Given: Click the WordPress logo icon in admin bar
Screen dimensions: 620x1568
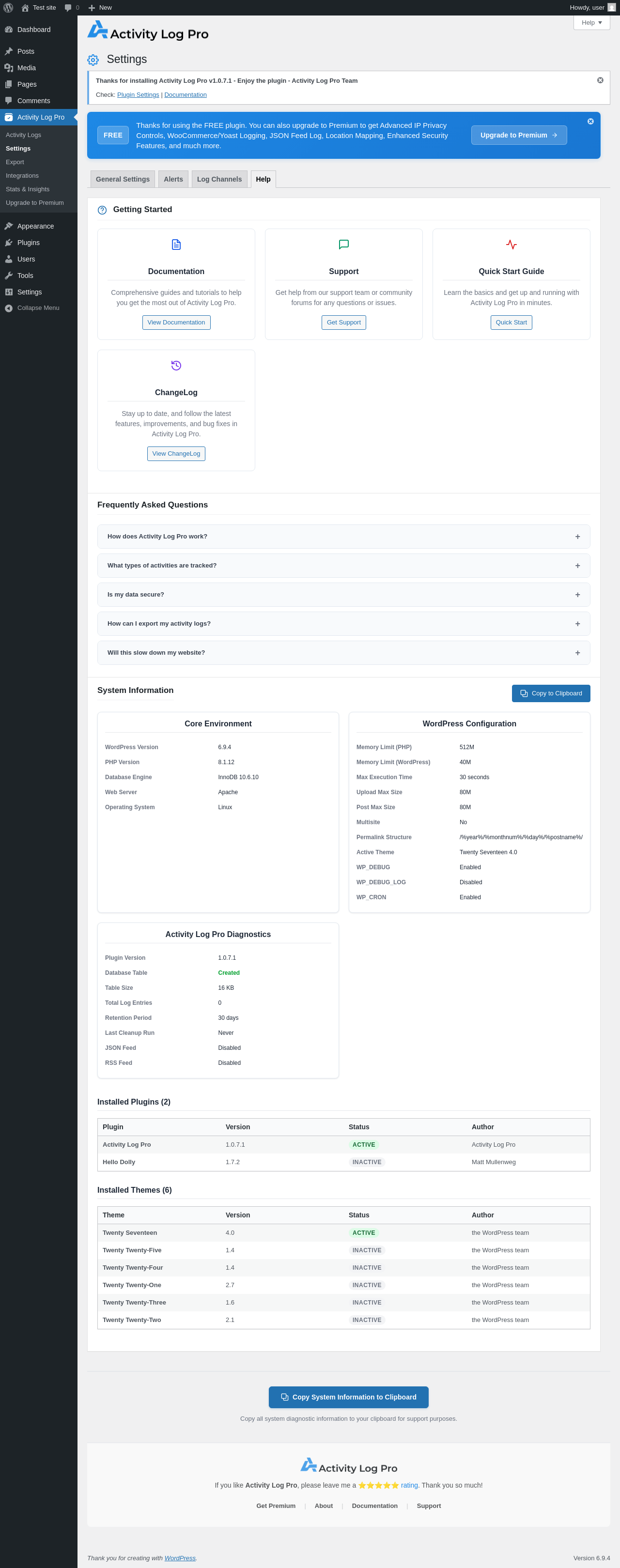Looking at the screenshot, I should 9,7.
